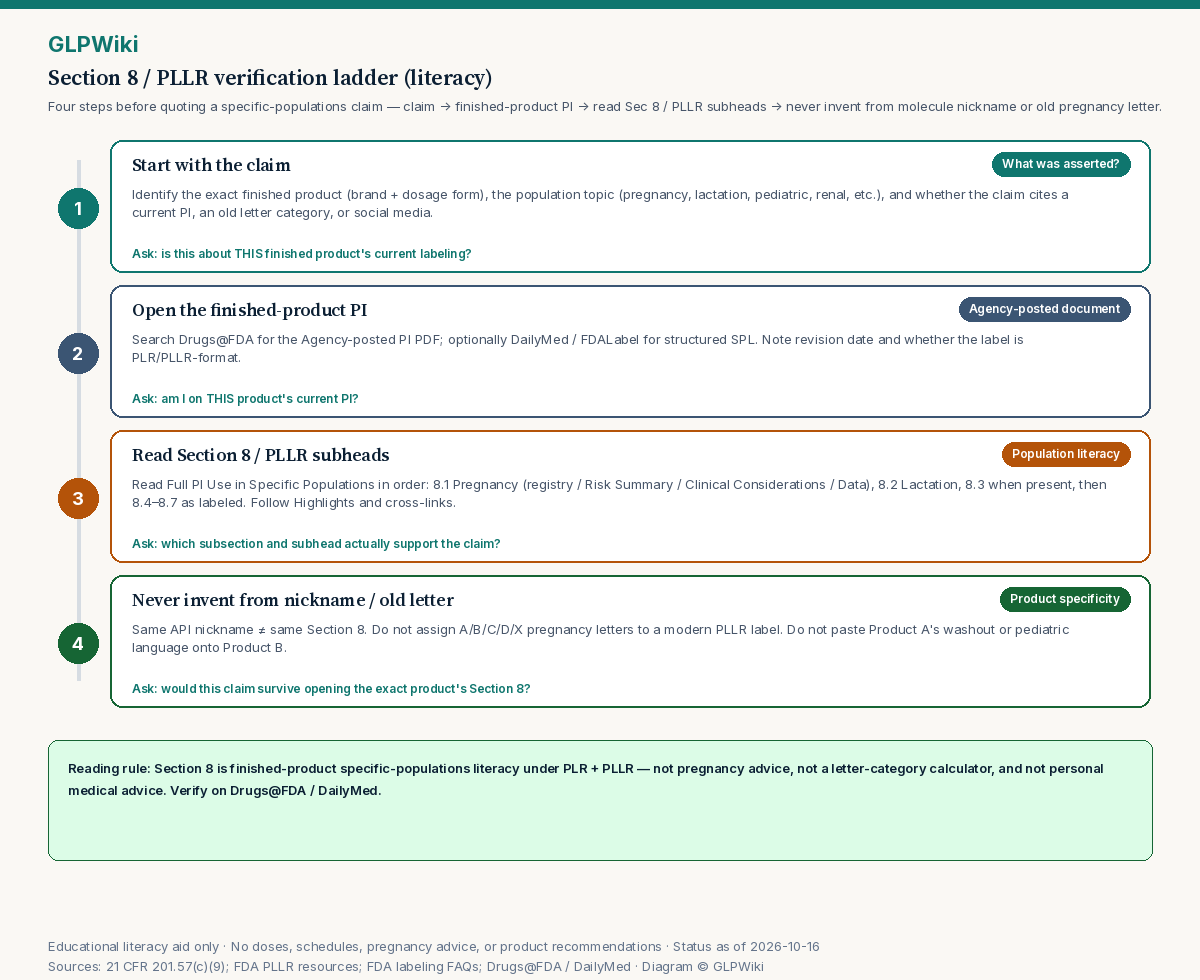This screenshot has height=980, width=1200.
Task: Click the 'Population literacy' badge
Action: [1066, 454]
